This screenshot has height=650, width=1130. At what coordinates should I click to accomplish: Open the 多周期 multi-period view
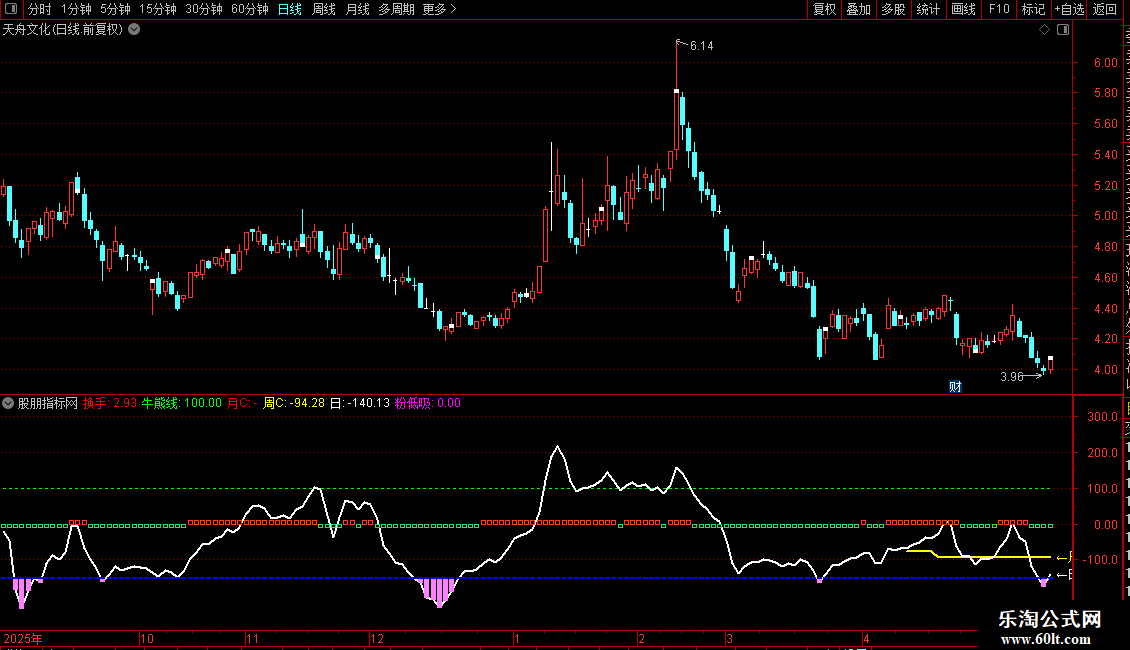pyautogui.click(x=396, y=9)
